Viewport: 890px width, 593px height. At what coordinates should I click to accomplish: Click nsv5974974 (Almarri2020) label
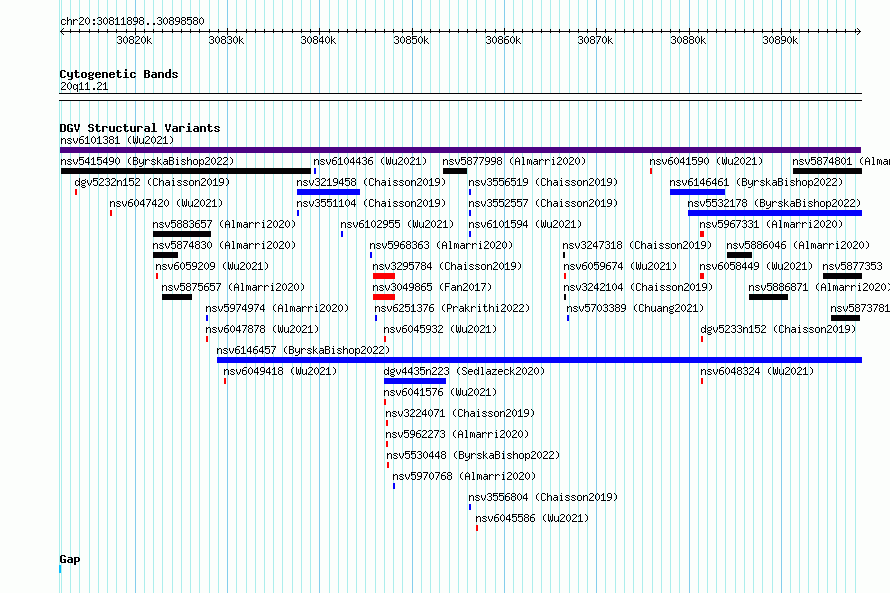(x=277, y=308)
